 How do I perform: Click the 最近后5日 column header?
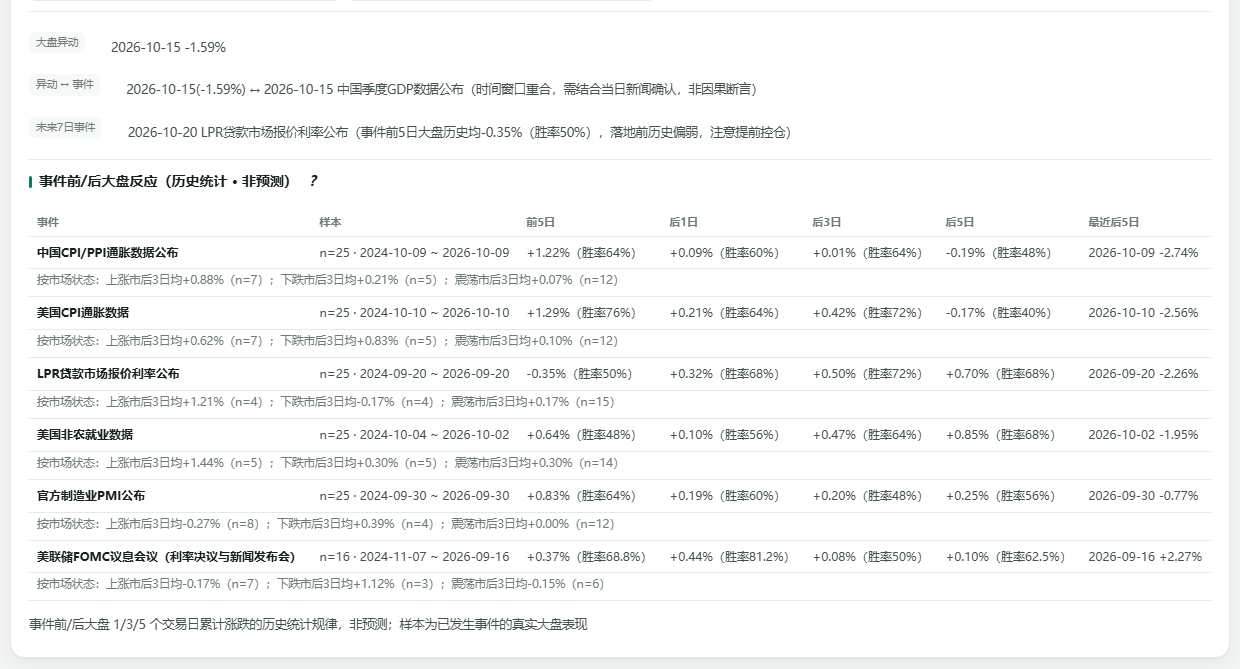tap(1114, 222)
